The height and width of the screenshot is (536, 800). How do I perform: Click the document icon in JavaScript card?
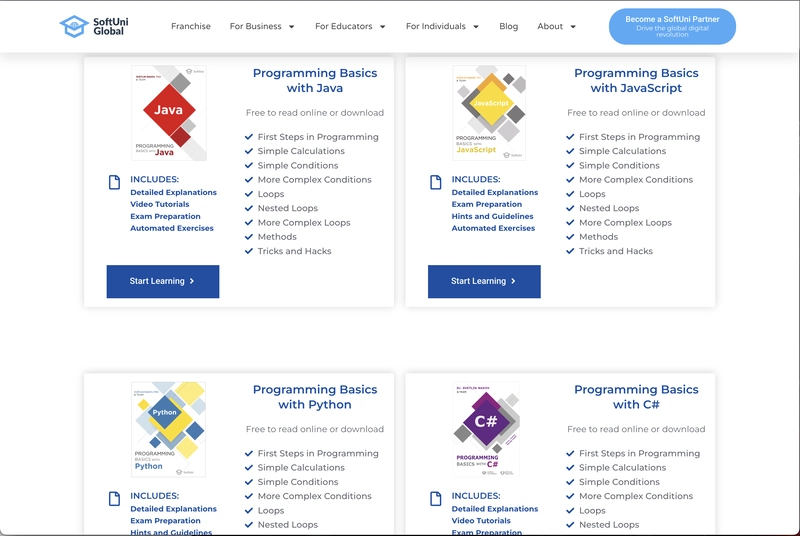[x=436, y=182]
